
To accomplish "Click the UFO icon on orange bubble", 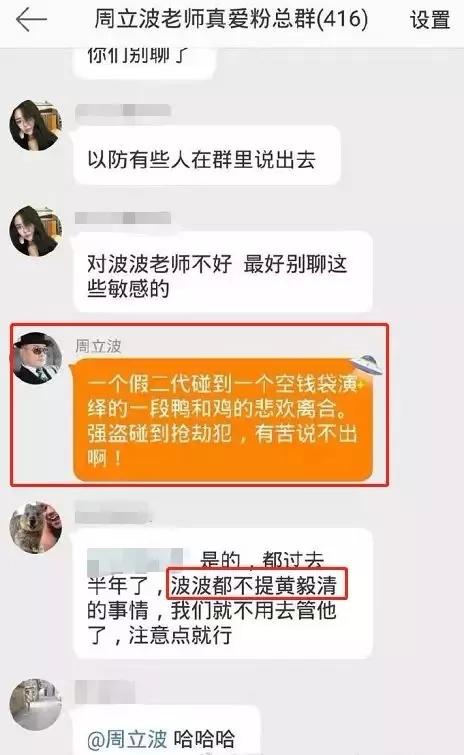I will (x=366, y=365).
